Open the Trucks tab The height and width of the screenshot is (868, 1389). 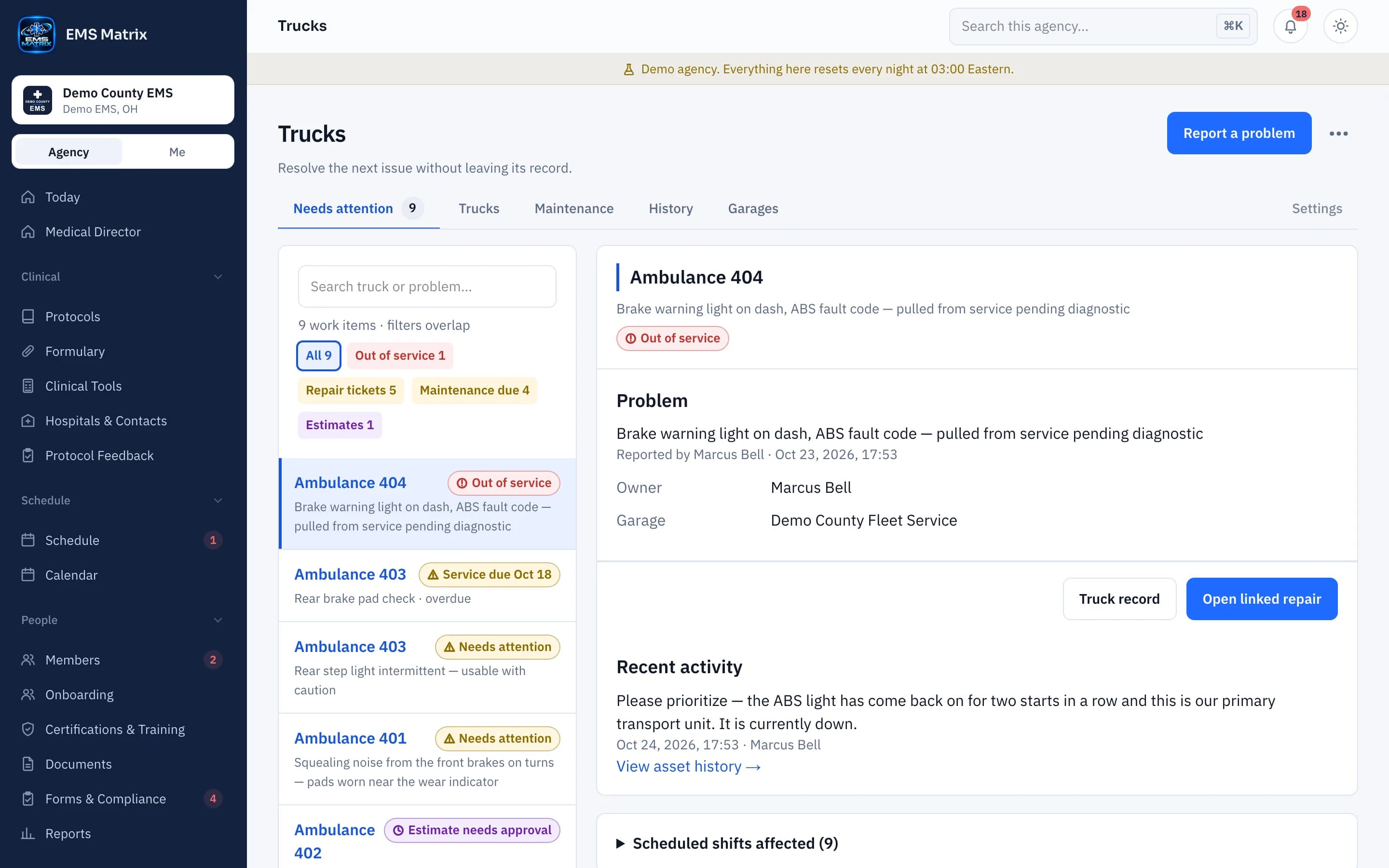point(479,208)
